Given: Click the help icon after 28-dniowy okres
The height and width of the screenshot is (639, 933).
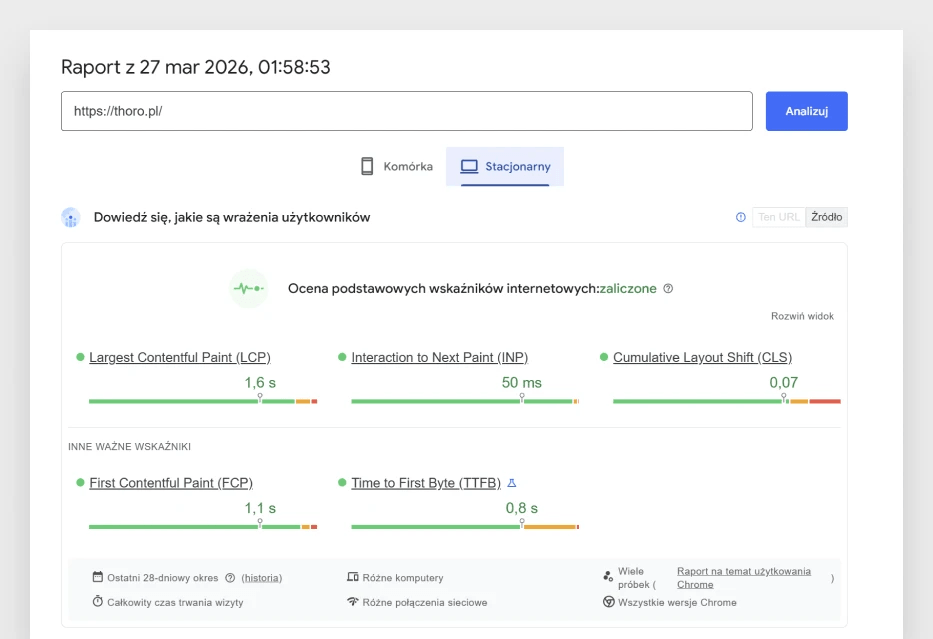Looking at the screenshot, I should click(230, 577).
